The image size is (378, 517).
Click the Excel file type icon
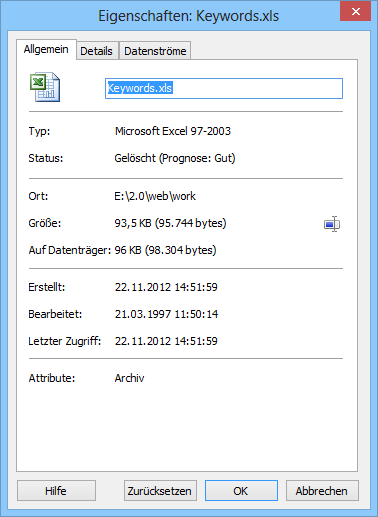coord(45,87)
